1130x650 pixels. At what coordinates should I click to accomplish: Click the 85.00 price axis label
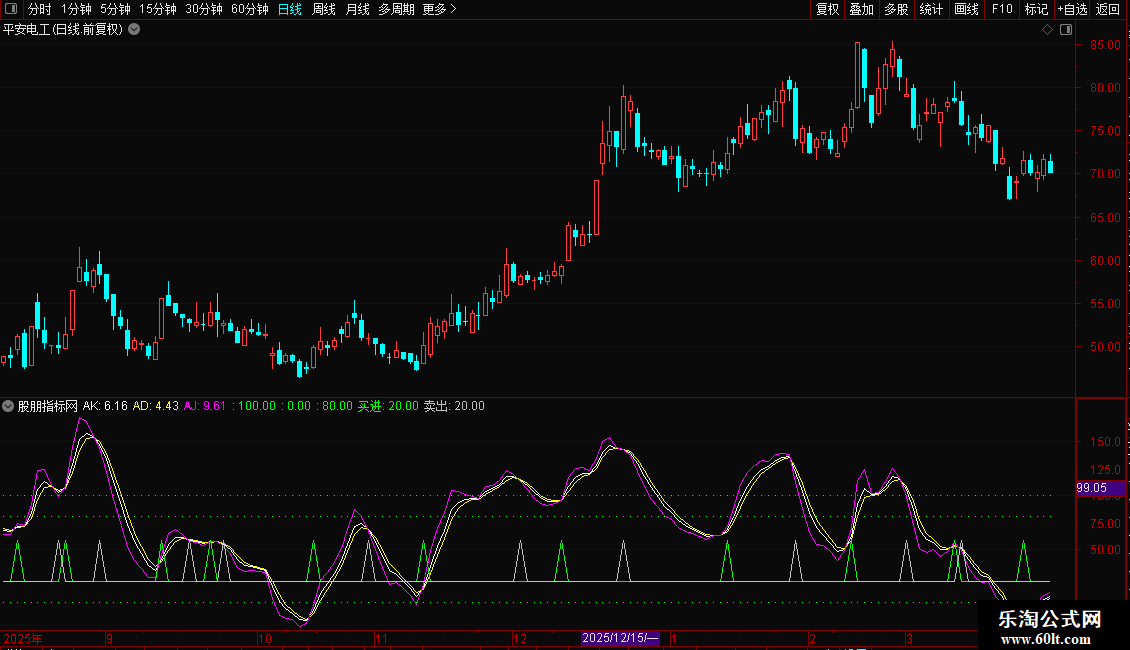click(1105, 45)
